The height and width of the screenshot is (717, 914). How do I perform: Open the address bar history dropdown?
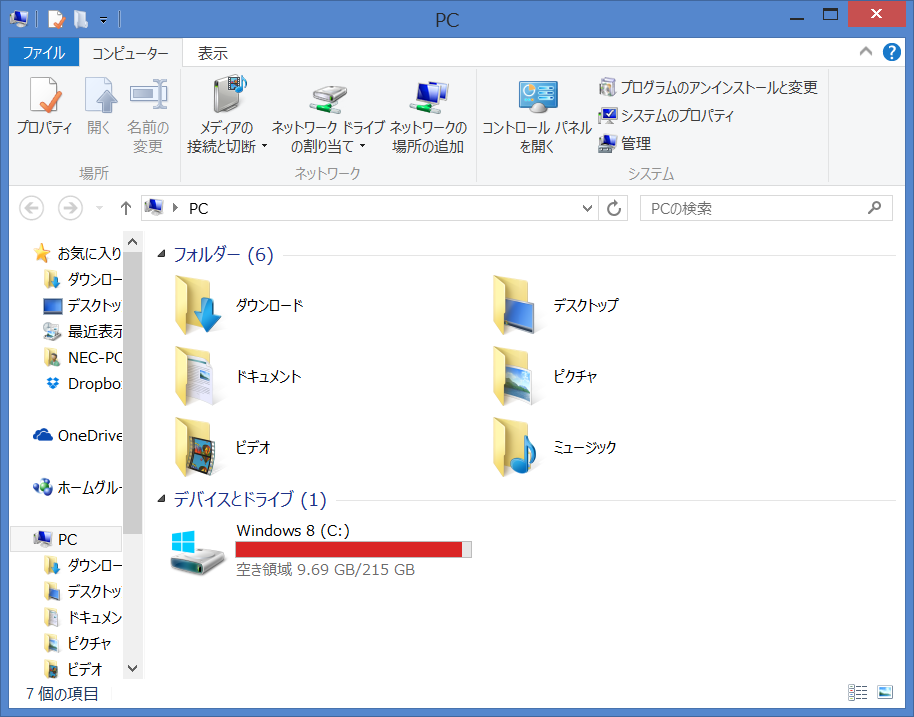tap(587, 208)
